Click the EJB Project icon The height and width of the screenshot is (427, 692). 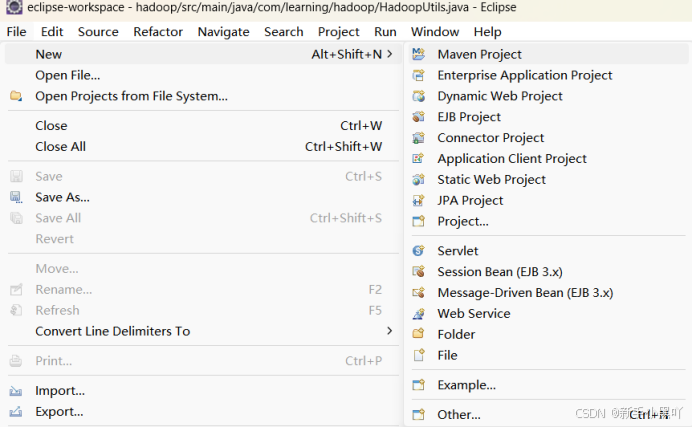pyautogui.click(x=418, y=116)
